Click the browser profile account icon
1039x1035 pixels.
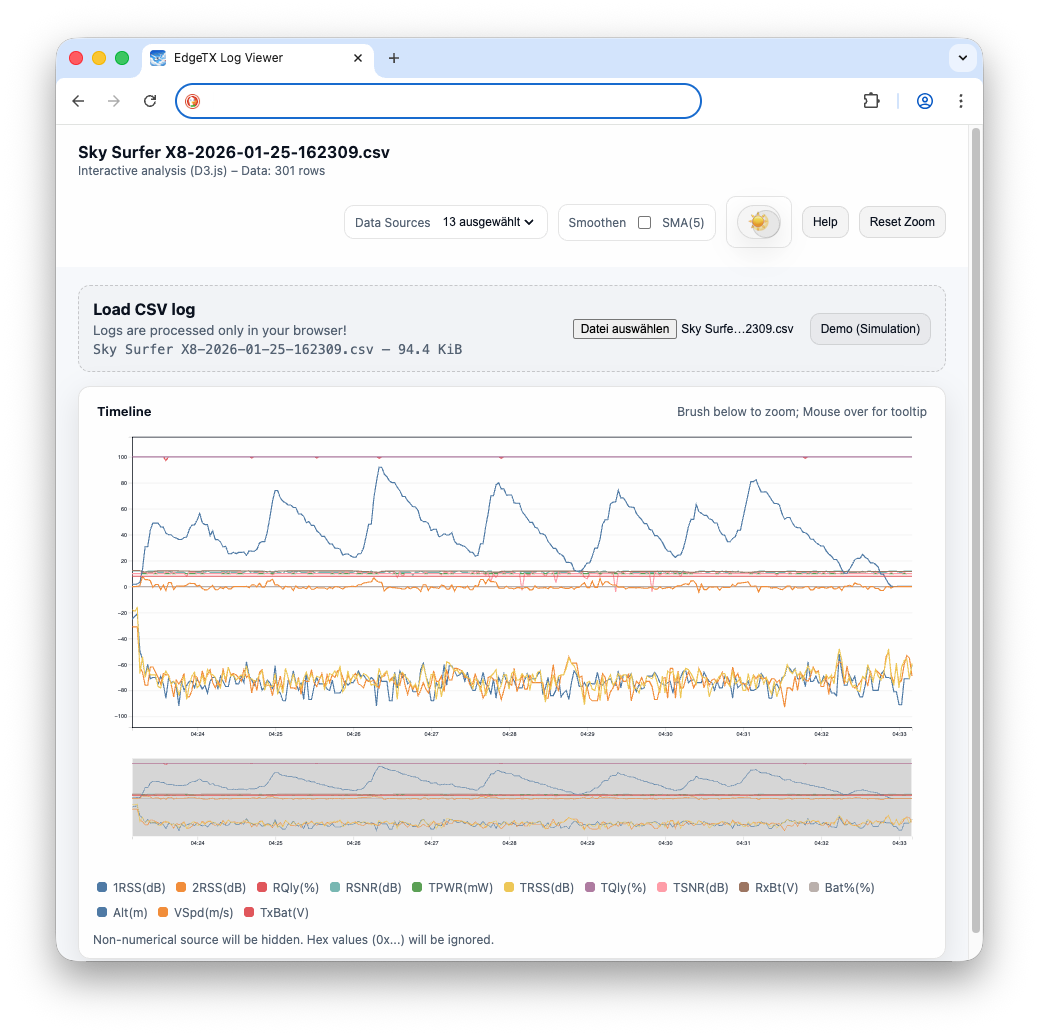click(x=925, y=100)
